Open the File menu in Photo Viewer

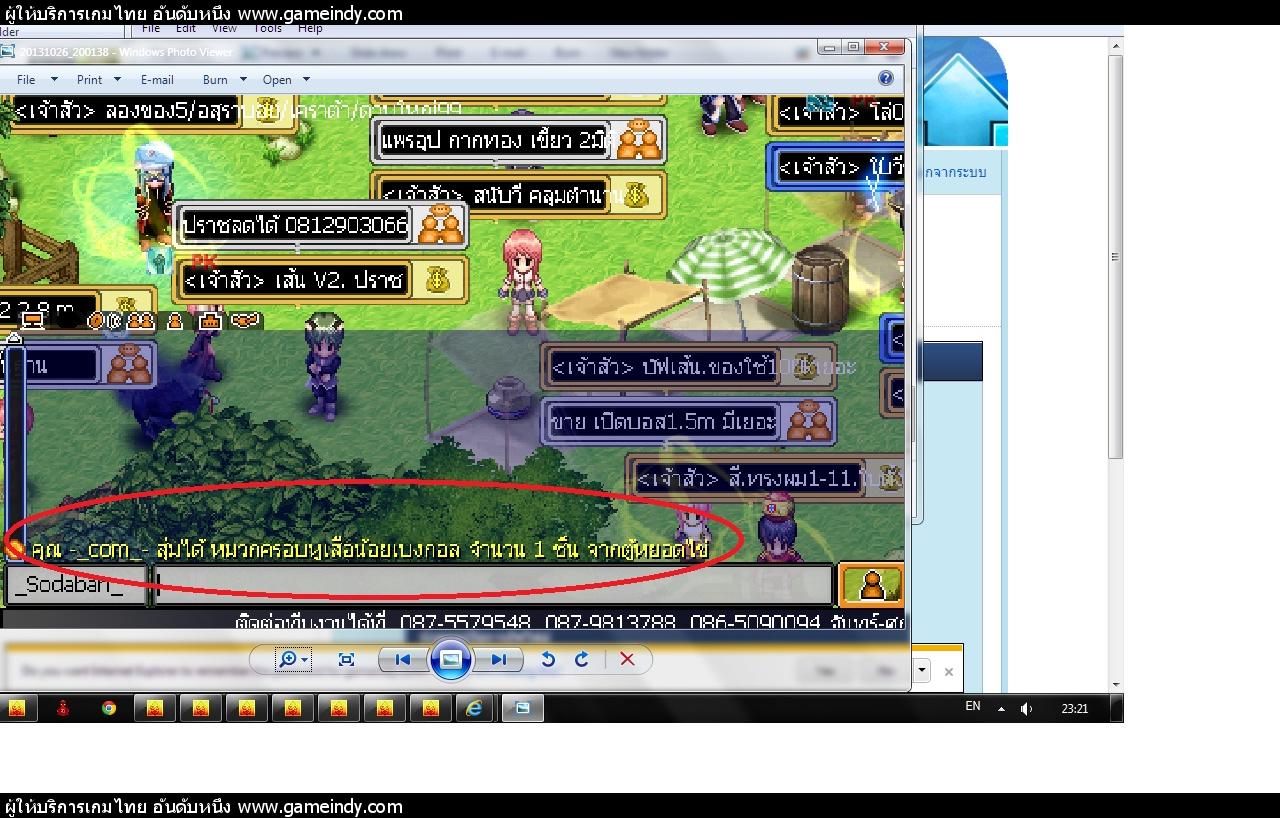coord(26,79)
